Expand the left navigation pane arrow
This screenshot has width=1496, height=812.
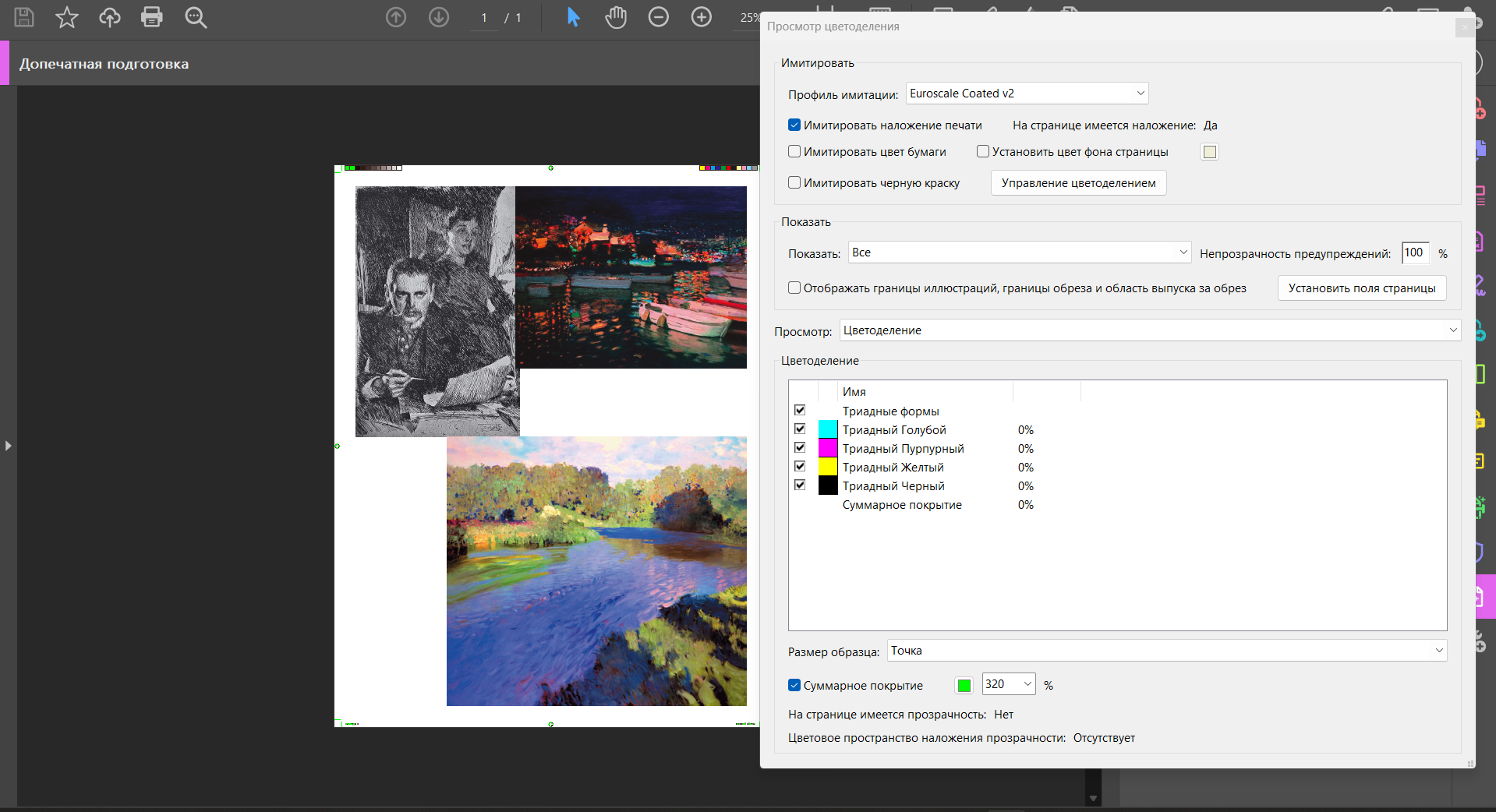[x=8, y=446]
